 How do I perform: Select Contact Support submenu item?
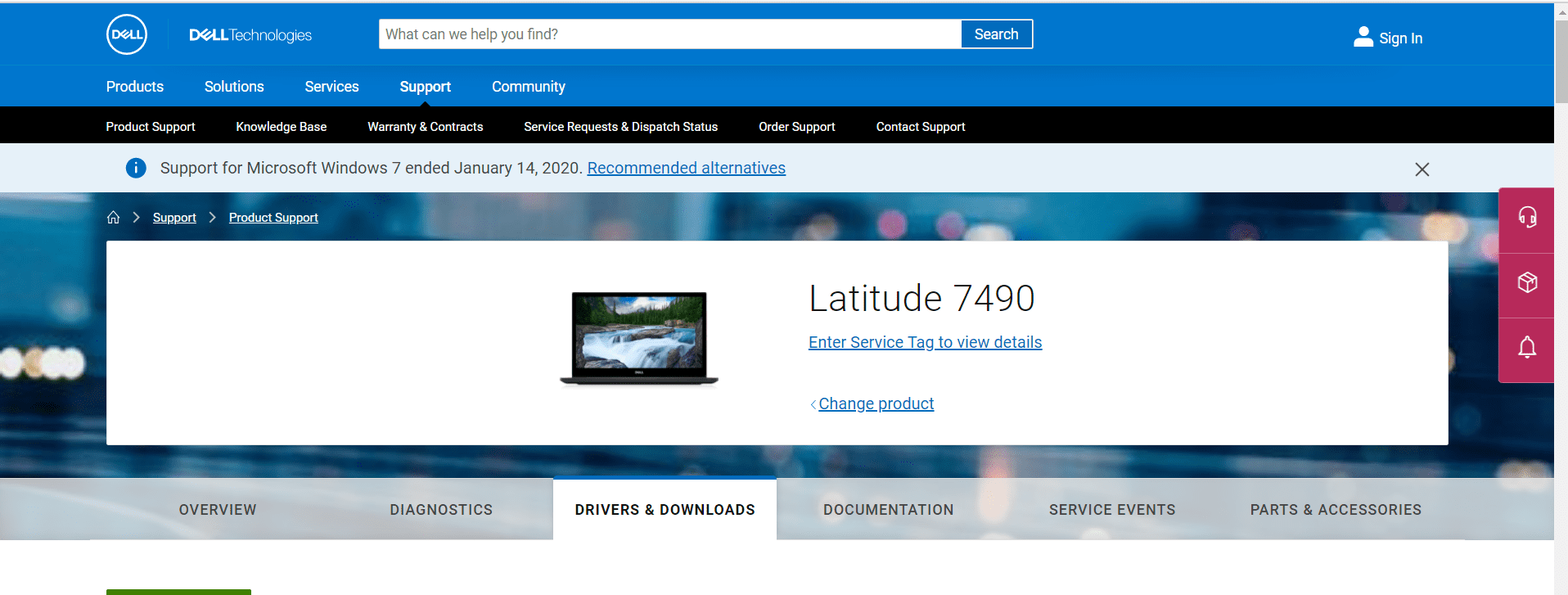pyautogui.click(x=921, y=127)
